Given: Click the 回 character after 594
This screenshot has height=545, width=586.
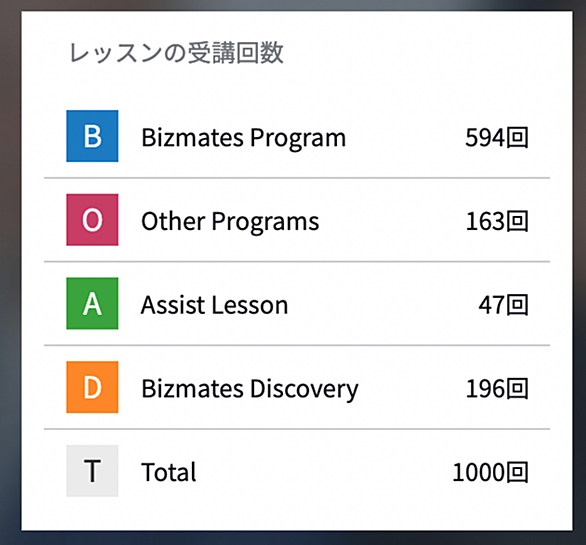Looking at the screenshot, I should [x=518, y=138].
